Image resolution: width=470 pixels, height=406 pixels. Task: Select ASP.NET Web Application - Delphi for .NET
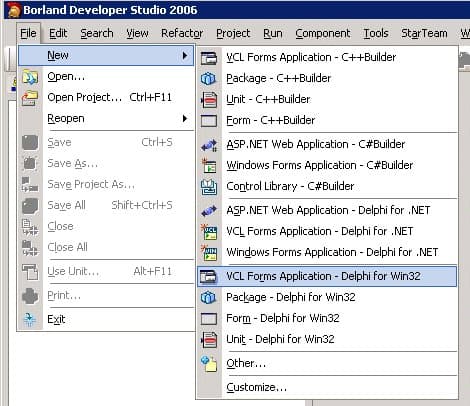tap(327, 210)
